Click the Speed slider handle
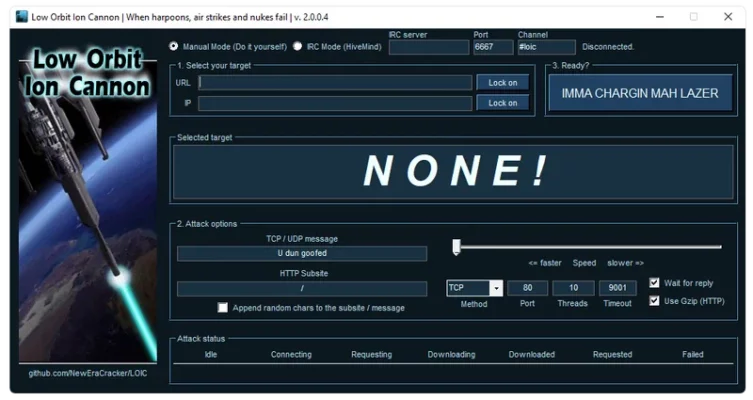Viewport: 753px width, 400px height. point(456,247)
